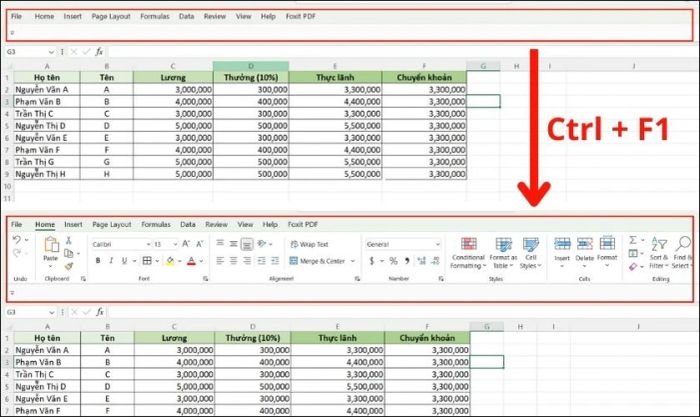Image resolution: width=700 pixels, height=417 pixels.
Task: Toggle Underline formatting
Action: point(124,261)
